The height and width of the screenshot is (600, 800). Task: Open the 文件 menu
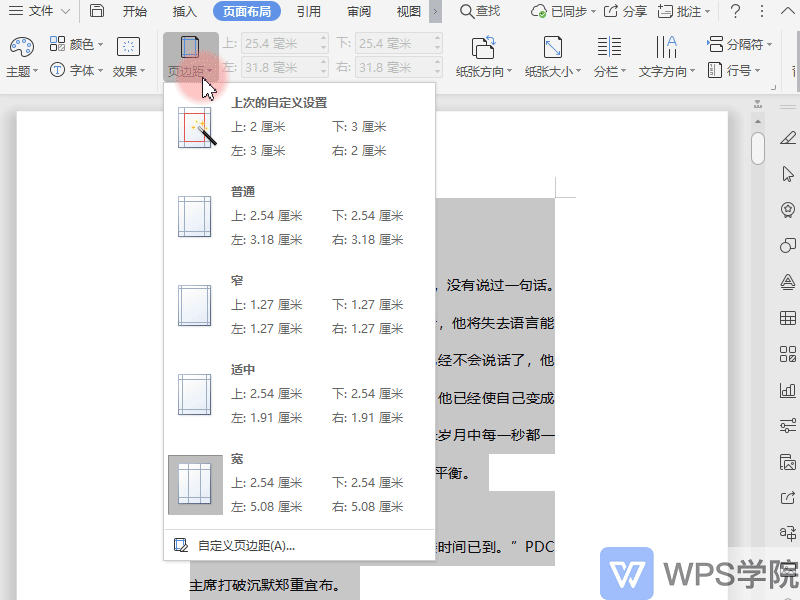tap(39, 11)
